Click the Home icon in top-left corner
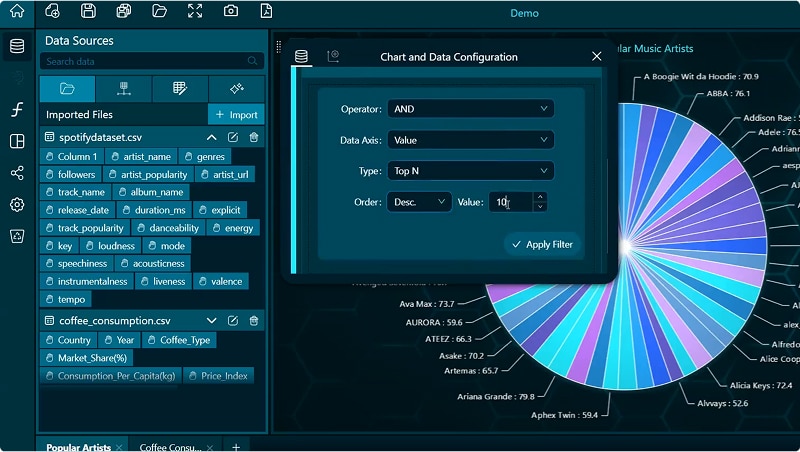 (x=16, y=12)
